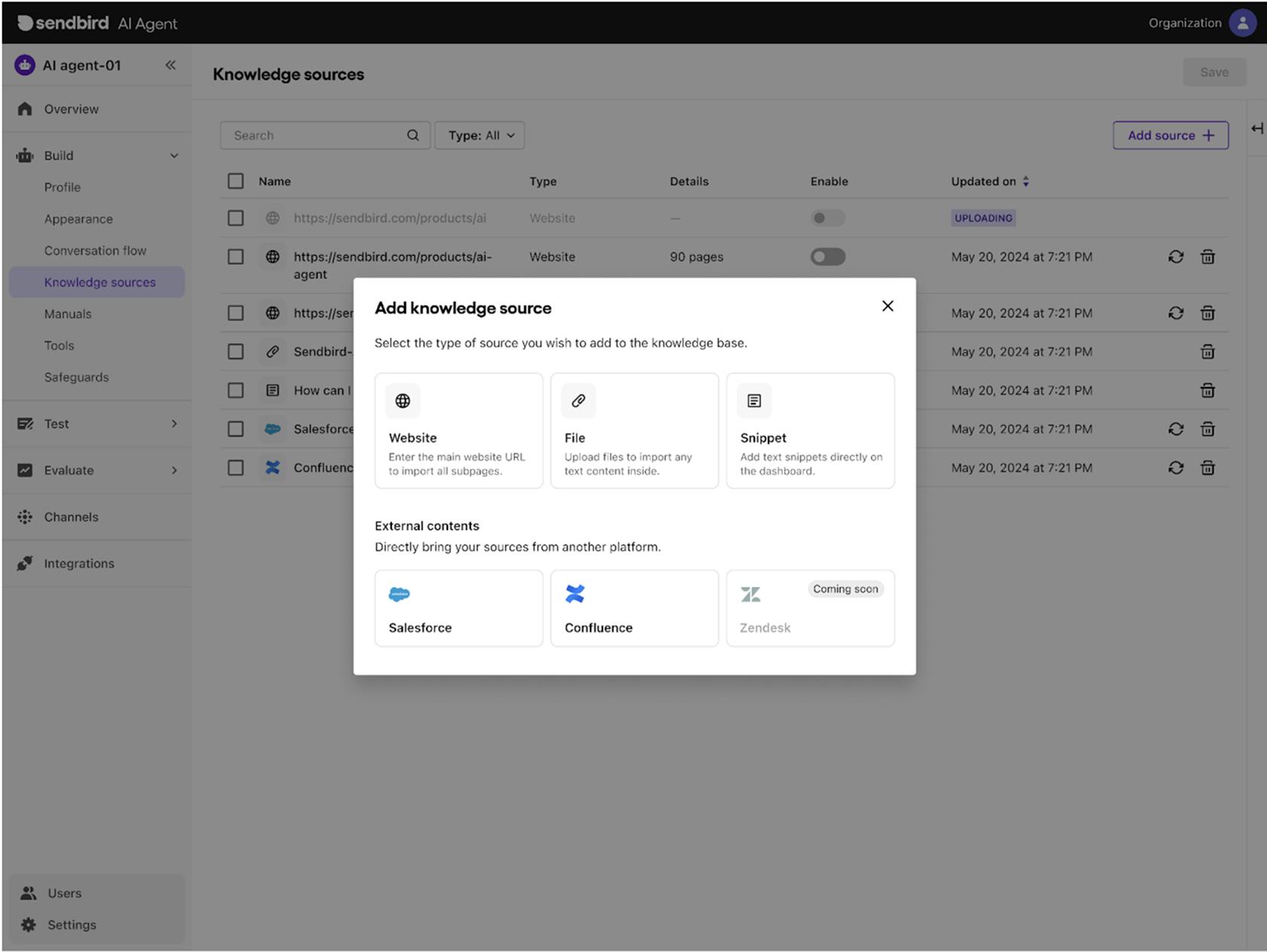Expand the Test section
Viewport: 1267px width, 952px height.
click(x=174, y=423)
